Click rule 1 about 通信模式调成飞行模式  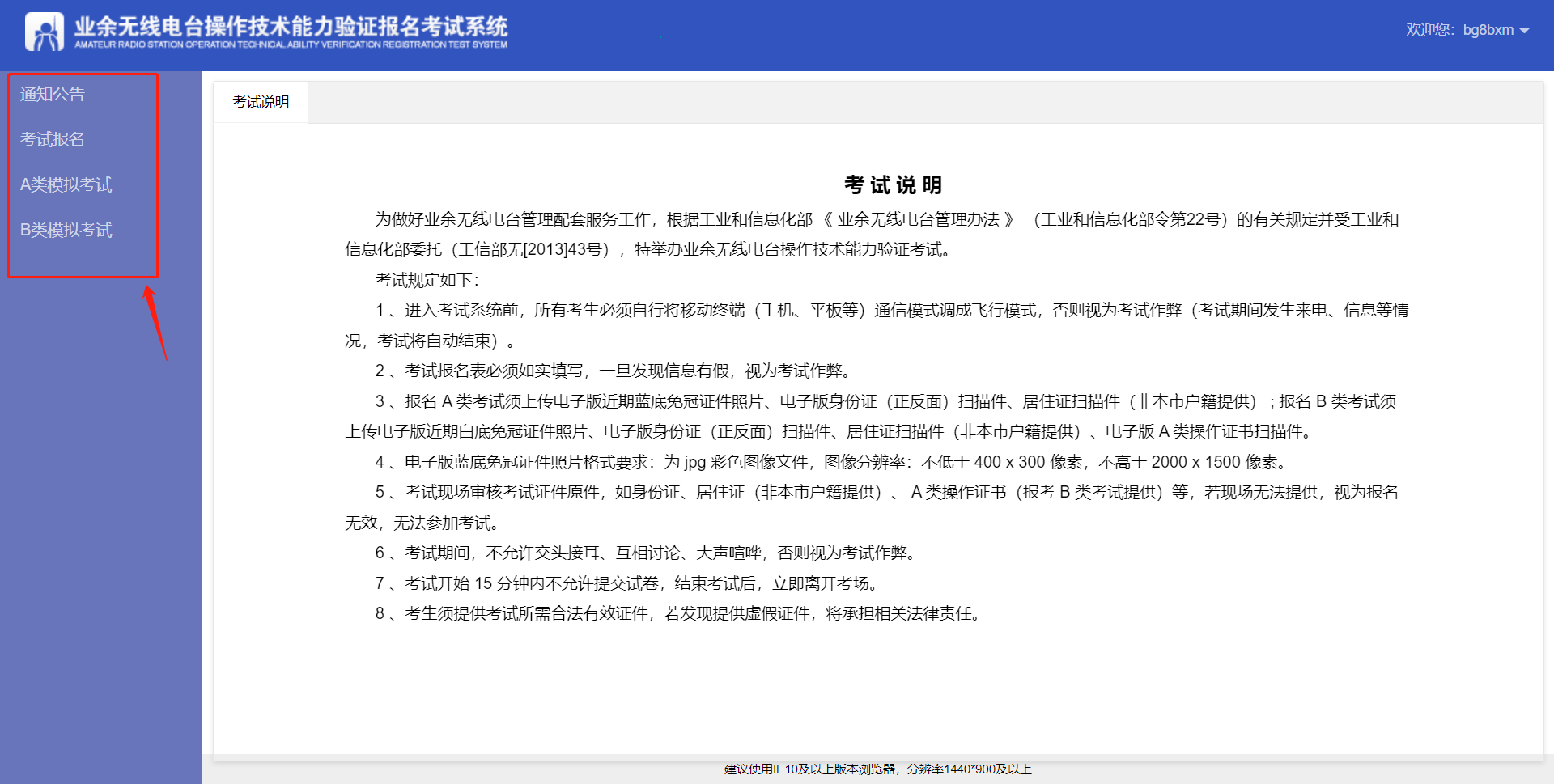877,325
